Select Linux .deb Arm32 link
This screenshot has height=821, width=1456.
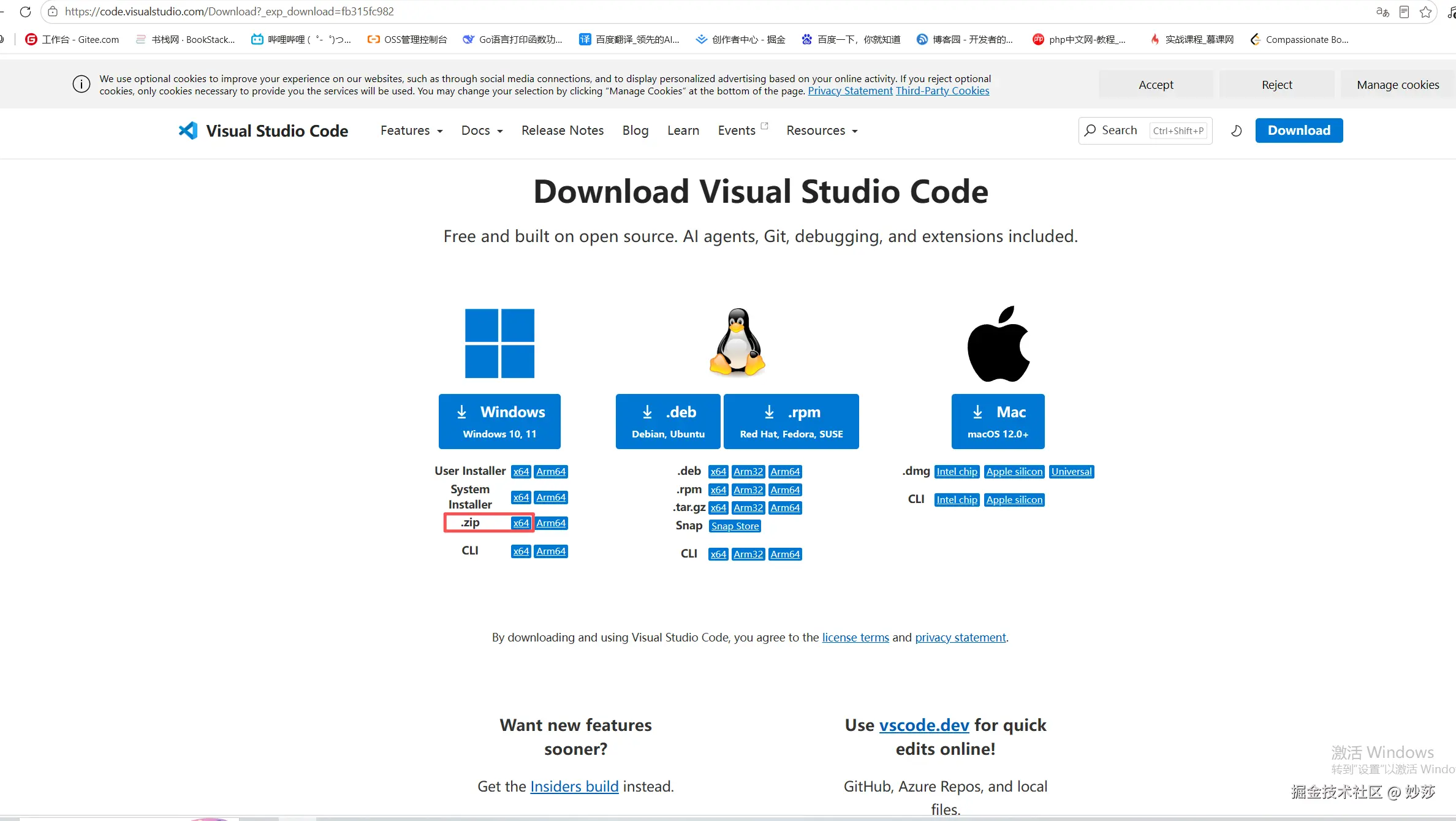(748, 471)
